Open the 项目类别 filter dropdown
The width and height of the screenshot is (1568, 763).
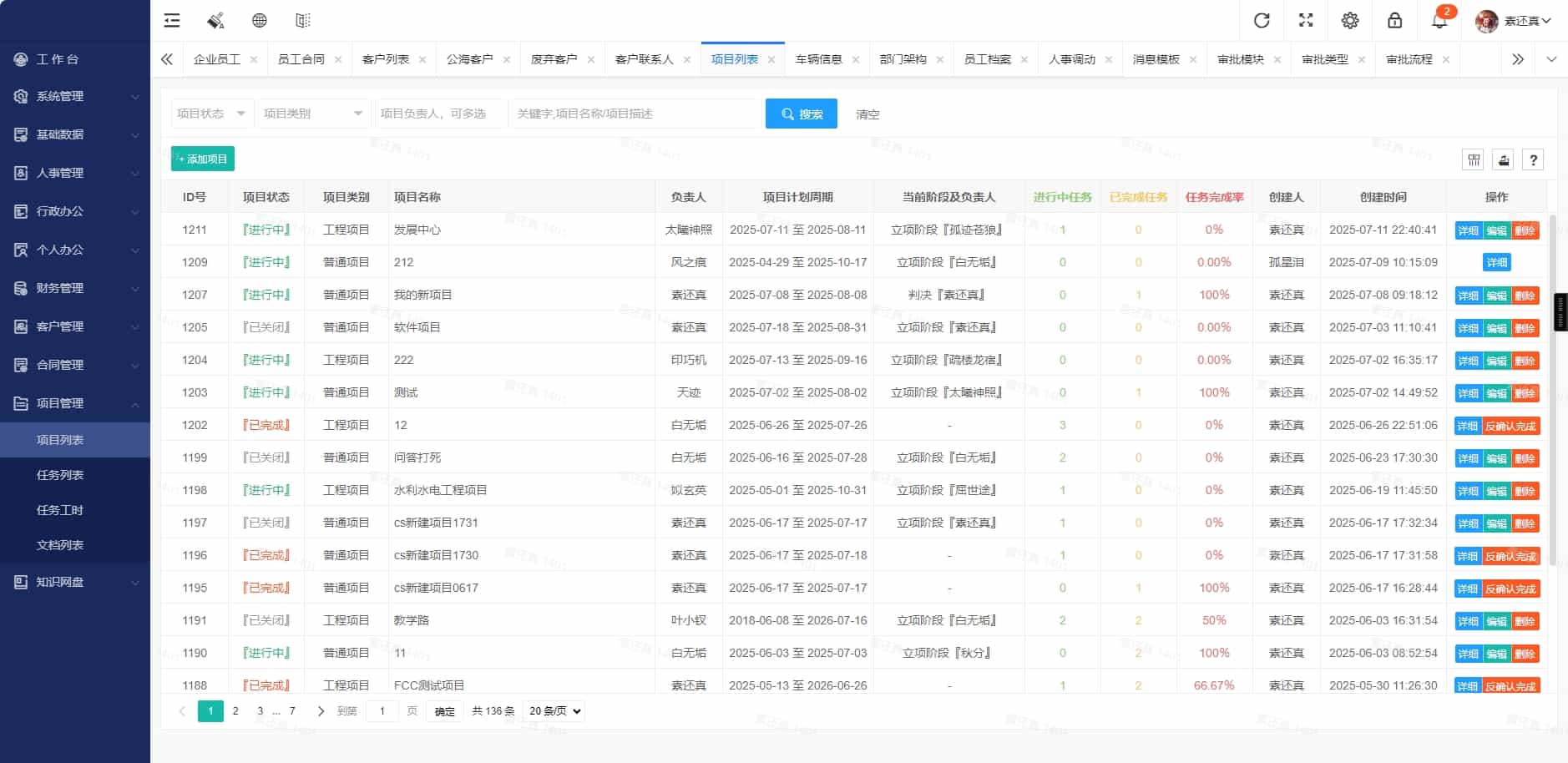pyautogui.click(x=312, y=113)
